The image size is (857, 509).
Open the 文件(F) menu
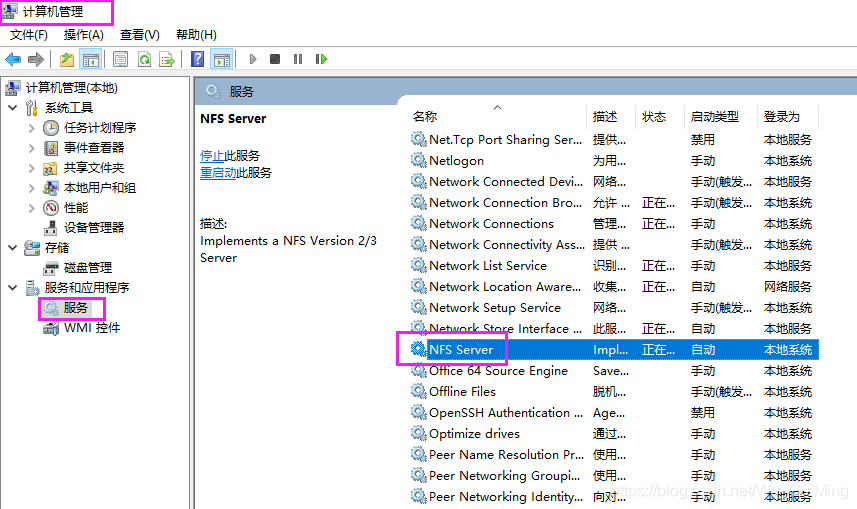coord(28,35)
